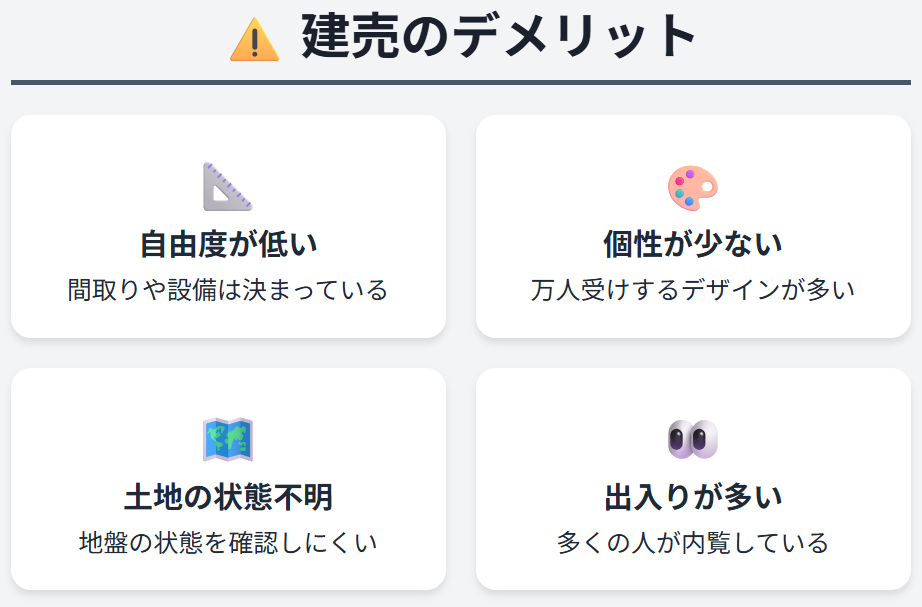Viewport: 922px width, 607px height.
Task: Click the 建売のデメリット title text
Action: coord(497,38)
